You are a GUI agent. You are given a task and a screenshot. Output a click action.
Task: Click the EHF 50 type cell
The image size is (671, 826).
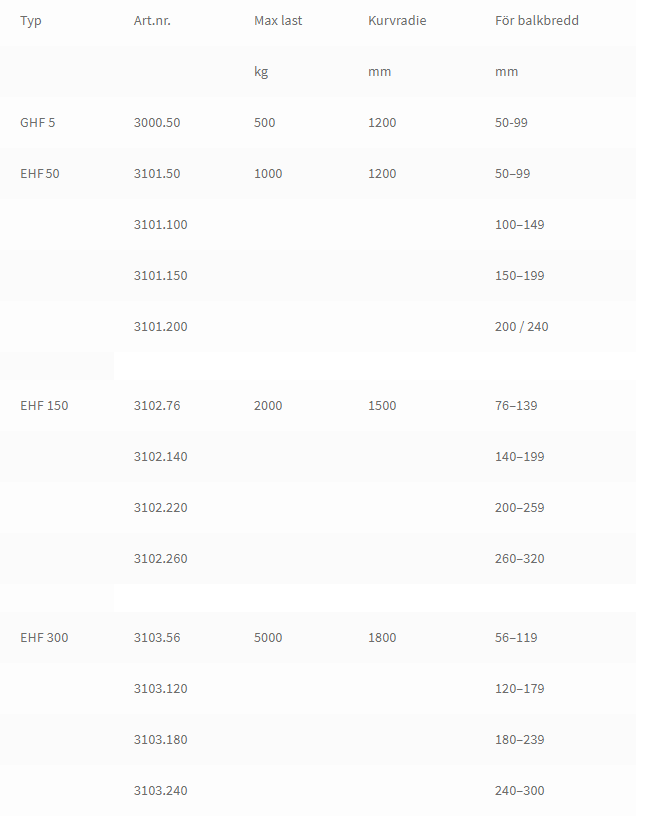[x=40, y=174]
